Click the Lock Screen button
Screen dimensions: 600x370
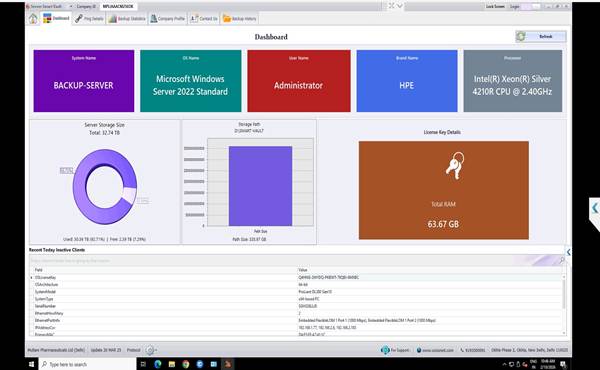[495, 7]
